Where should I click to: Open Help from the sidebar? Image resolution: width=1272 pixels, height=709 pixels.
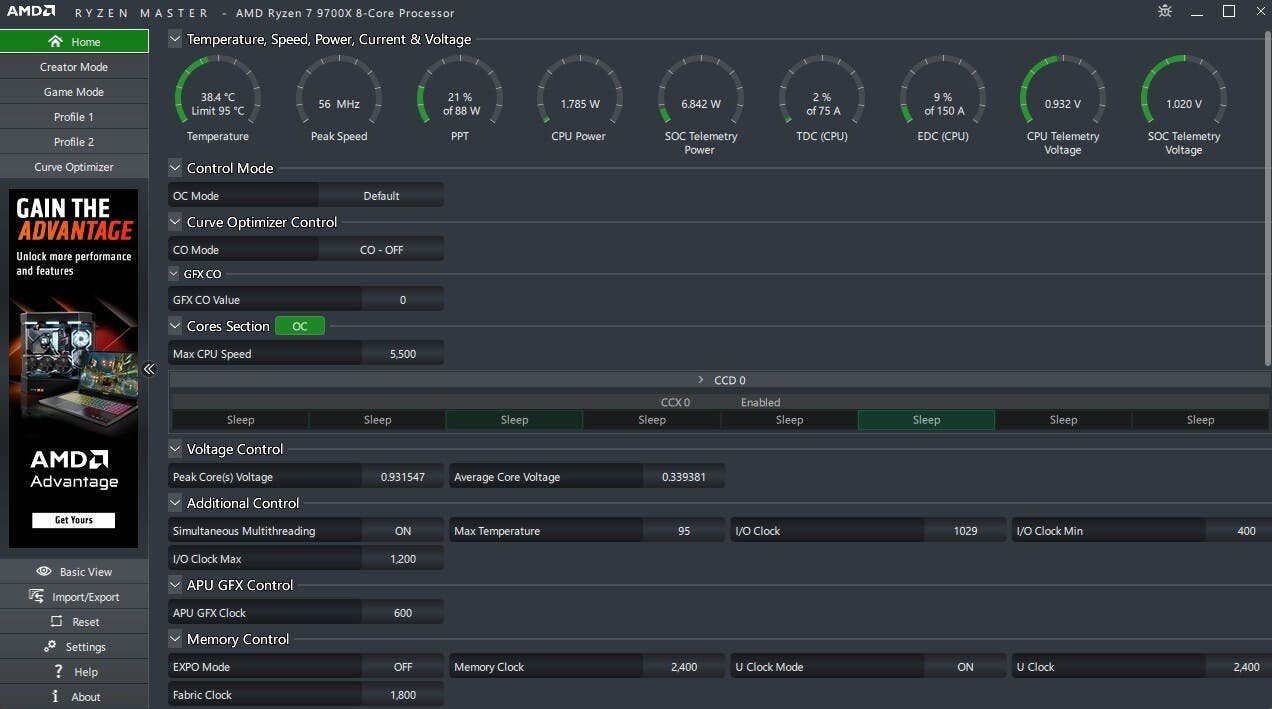tap(74, 672)
